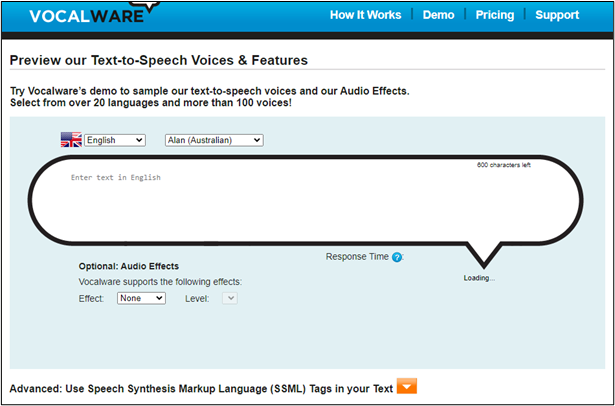Screen dimensions: 615x406
Task: Open the Support page
Action: [x=557, y=15]
